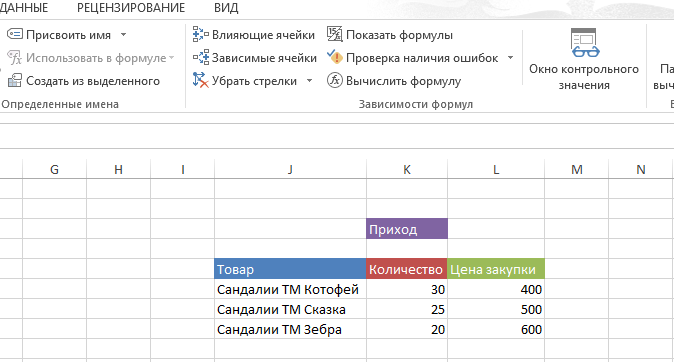Viewport: 674px width, 362px height.
Task: Select column N header
Action: pos(640,169)
